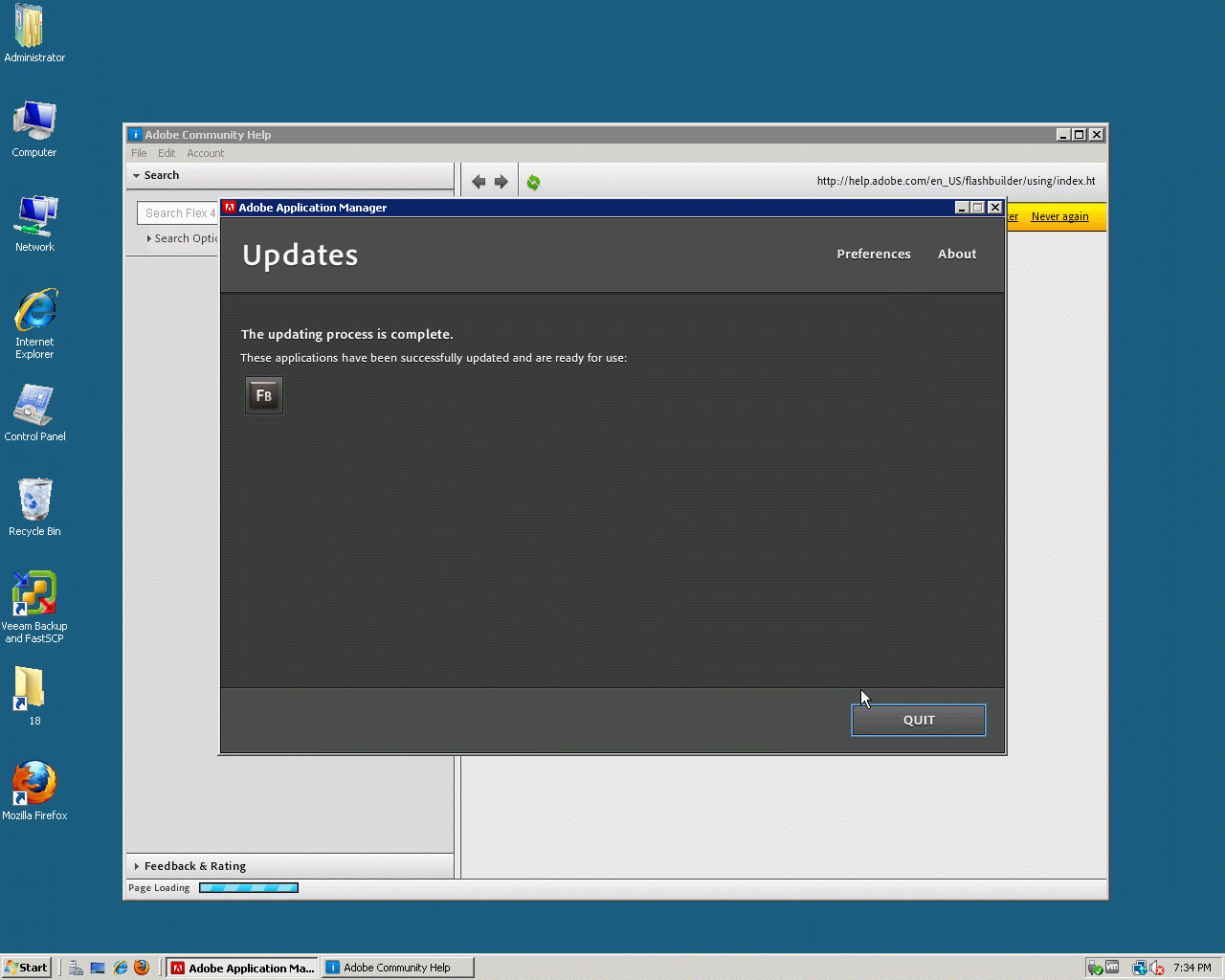Open Preferences in Application Manager
Image resolution: width=1225 pixels, height=980 pixels.
(x=874, y=254)
